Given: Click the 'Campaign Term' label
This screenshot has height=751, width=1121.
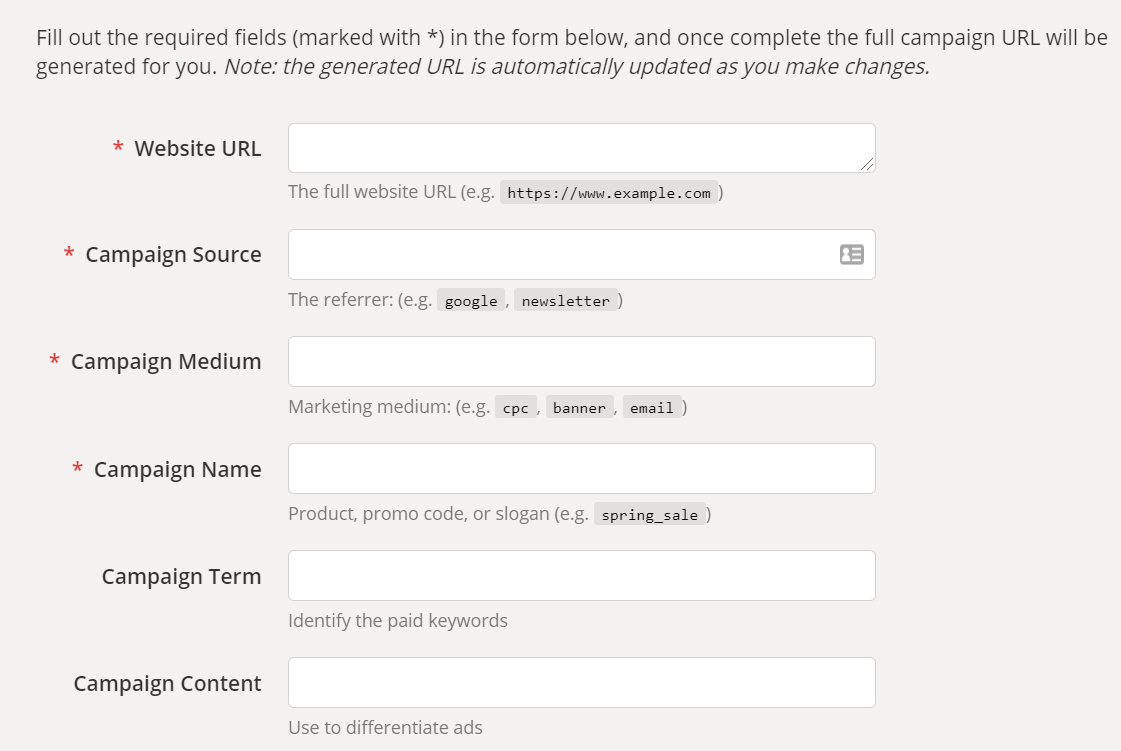Looking at the screenshot, I should (181, 577).
